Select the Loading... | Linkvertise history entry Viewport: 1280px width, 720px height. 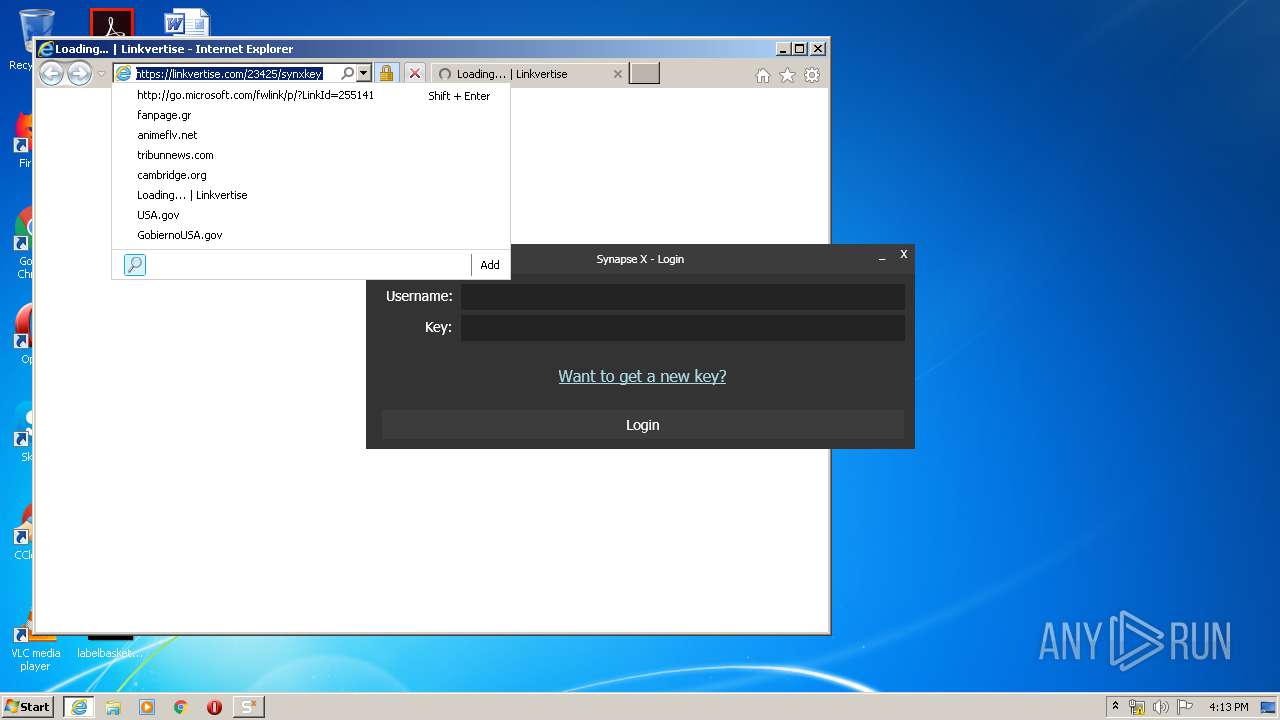[311, 195]
